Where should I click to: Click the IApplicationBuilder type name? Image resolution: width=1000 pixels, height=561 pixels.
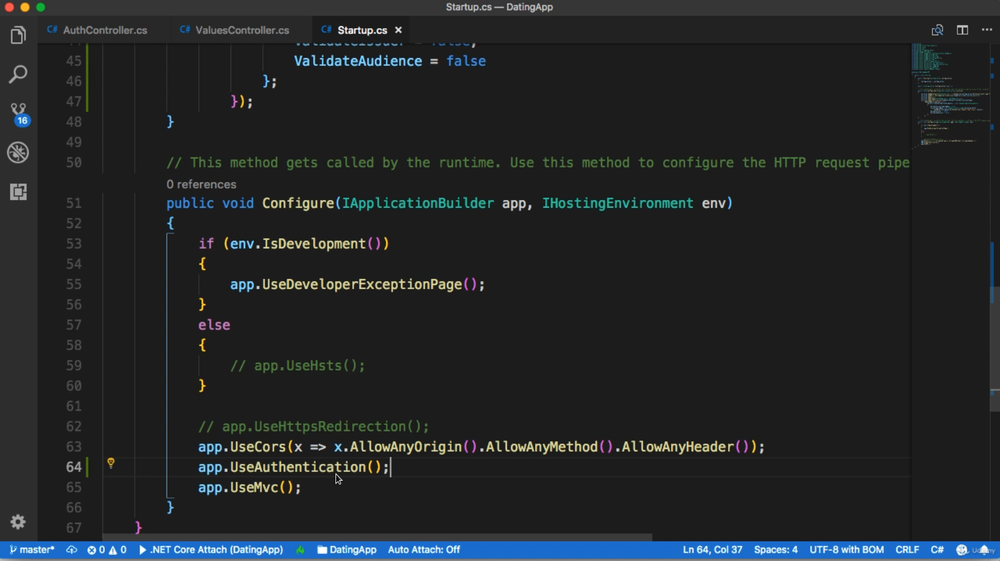418,203
